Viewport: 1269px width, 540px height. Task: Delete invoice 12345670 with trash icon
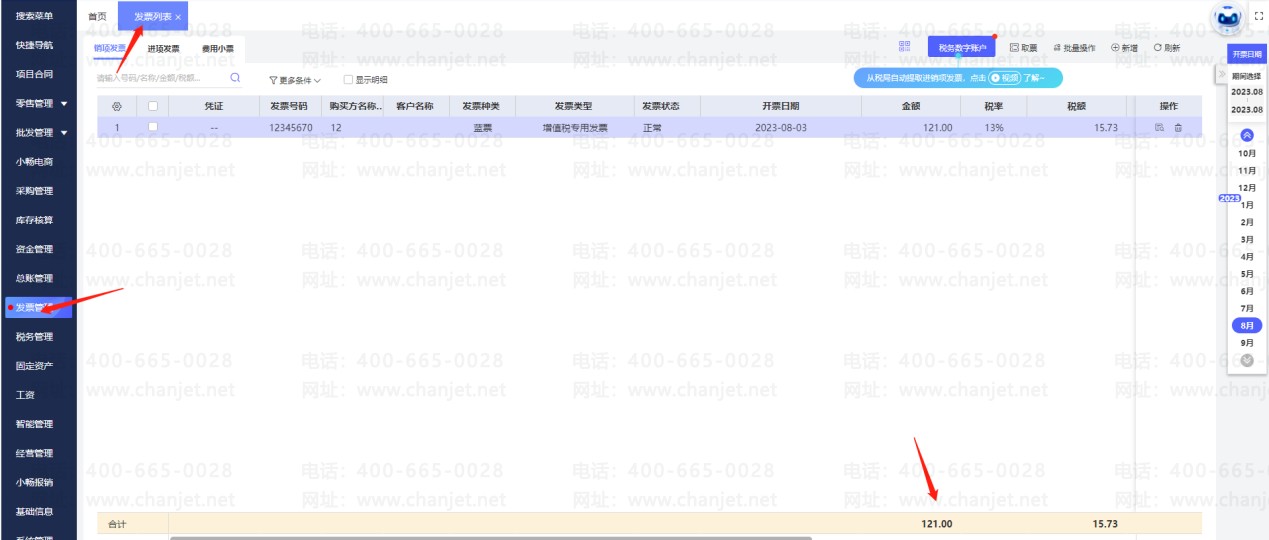click(x=1178, y=128)
